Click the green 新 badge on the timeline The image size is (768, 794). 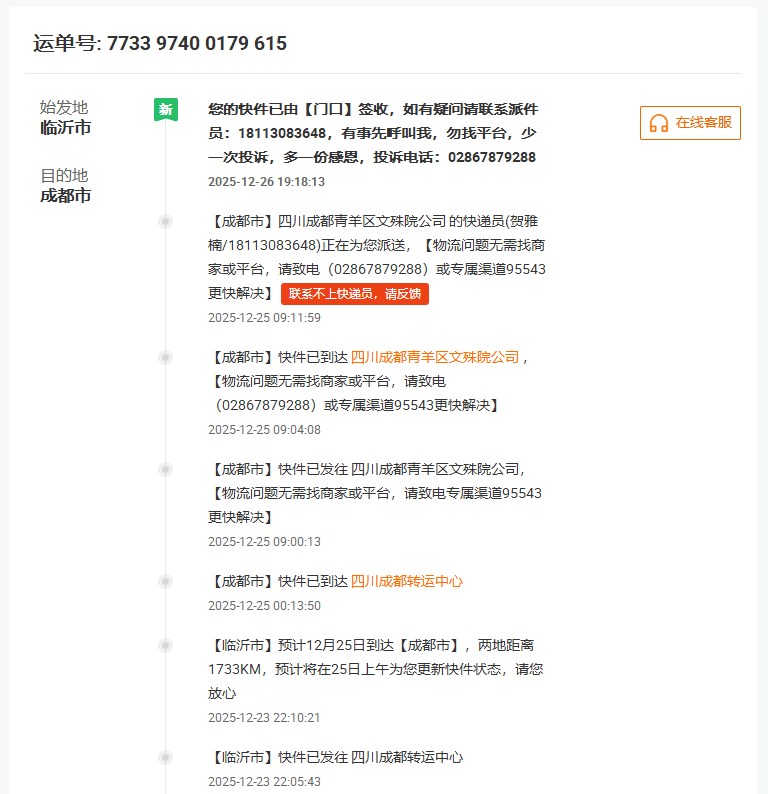click(x=166, y=109)
